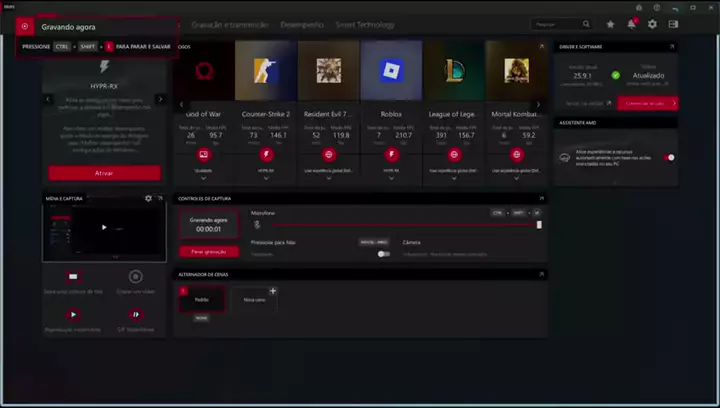The width and height of the screenshot is (720, 408).
Task: Open Media & Capture settings gear
Action: (x=148, y=198)
